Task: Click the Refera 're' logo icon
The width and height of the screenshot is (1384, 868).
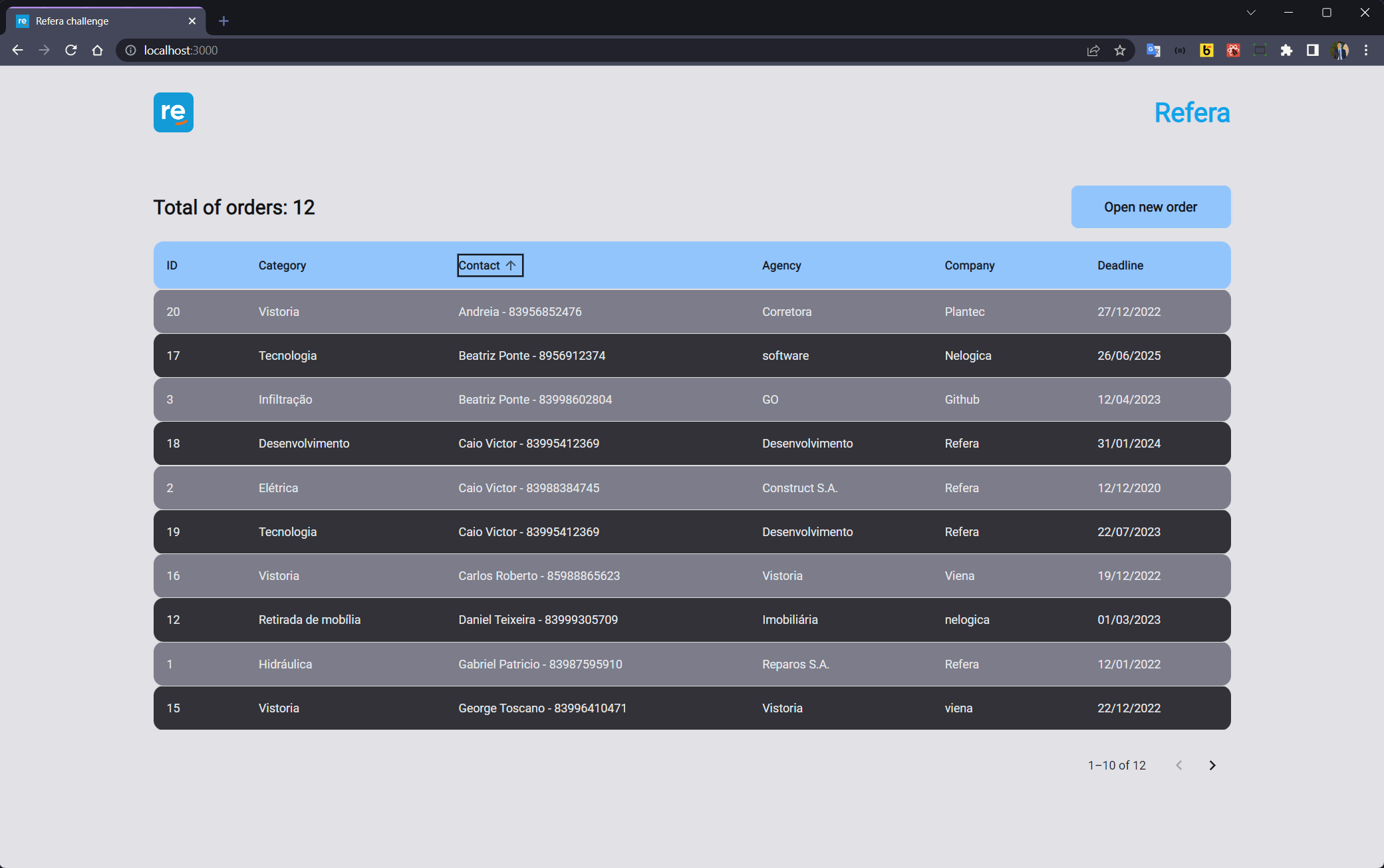Action: point(174,112)
